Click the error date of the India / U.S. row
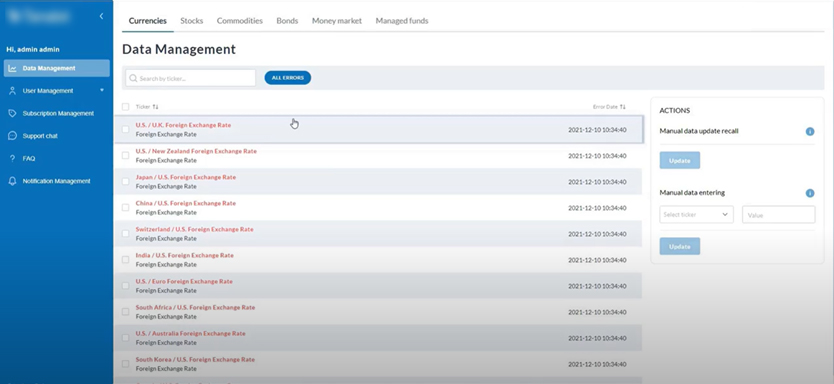The height and width of the screenshot is (384, 834). (x=597, y=260)
